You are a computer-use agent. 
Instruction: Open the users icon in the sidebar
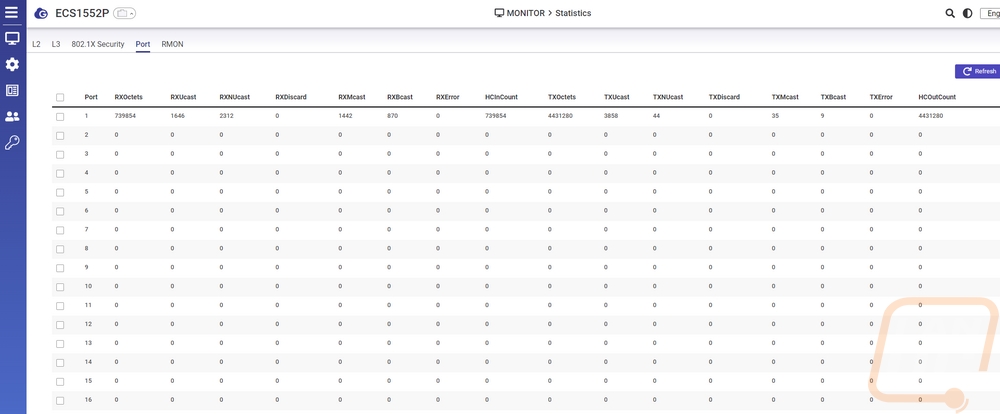(12, 117)
